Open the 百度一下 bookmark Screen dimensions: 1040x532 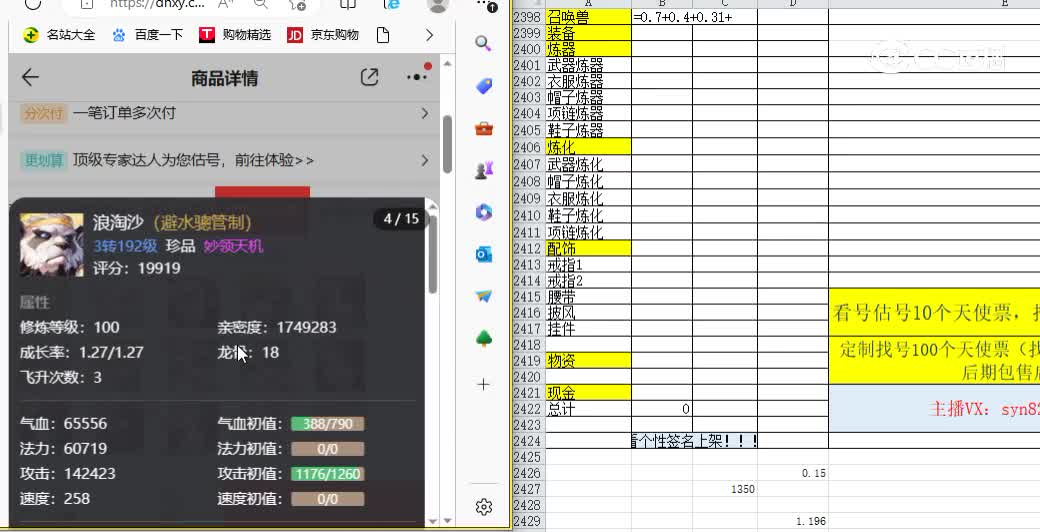pos(148,35)
